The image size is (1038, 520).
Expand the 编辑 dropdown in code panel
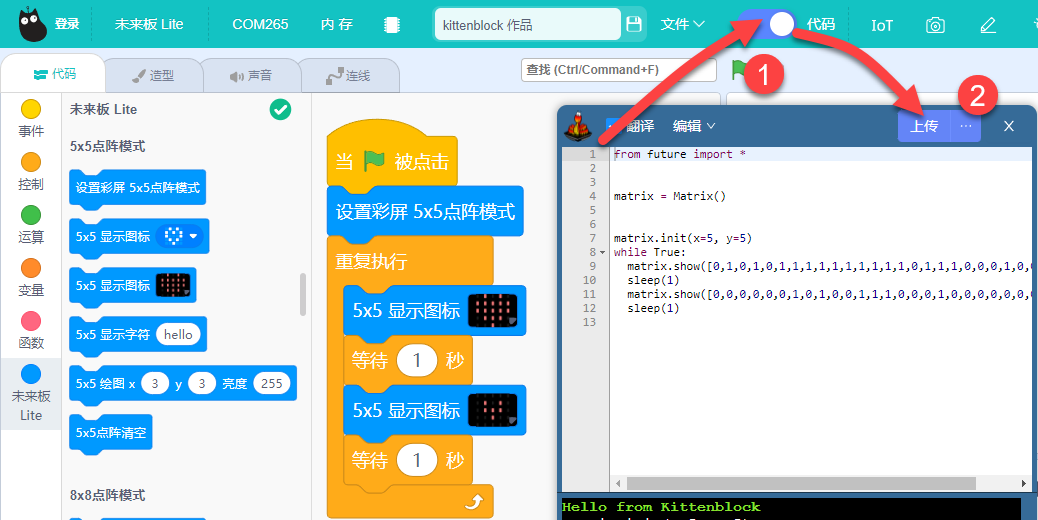[694, 126]
